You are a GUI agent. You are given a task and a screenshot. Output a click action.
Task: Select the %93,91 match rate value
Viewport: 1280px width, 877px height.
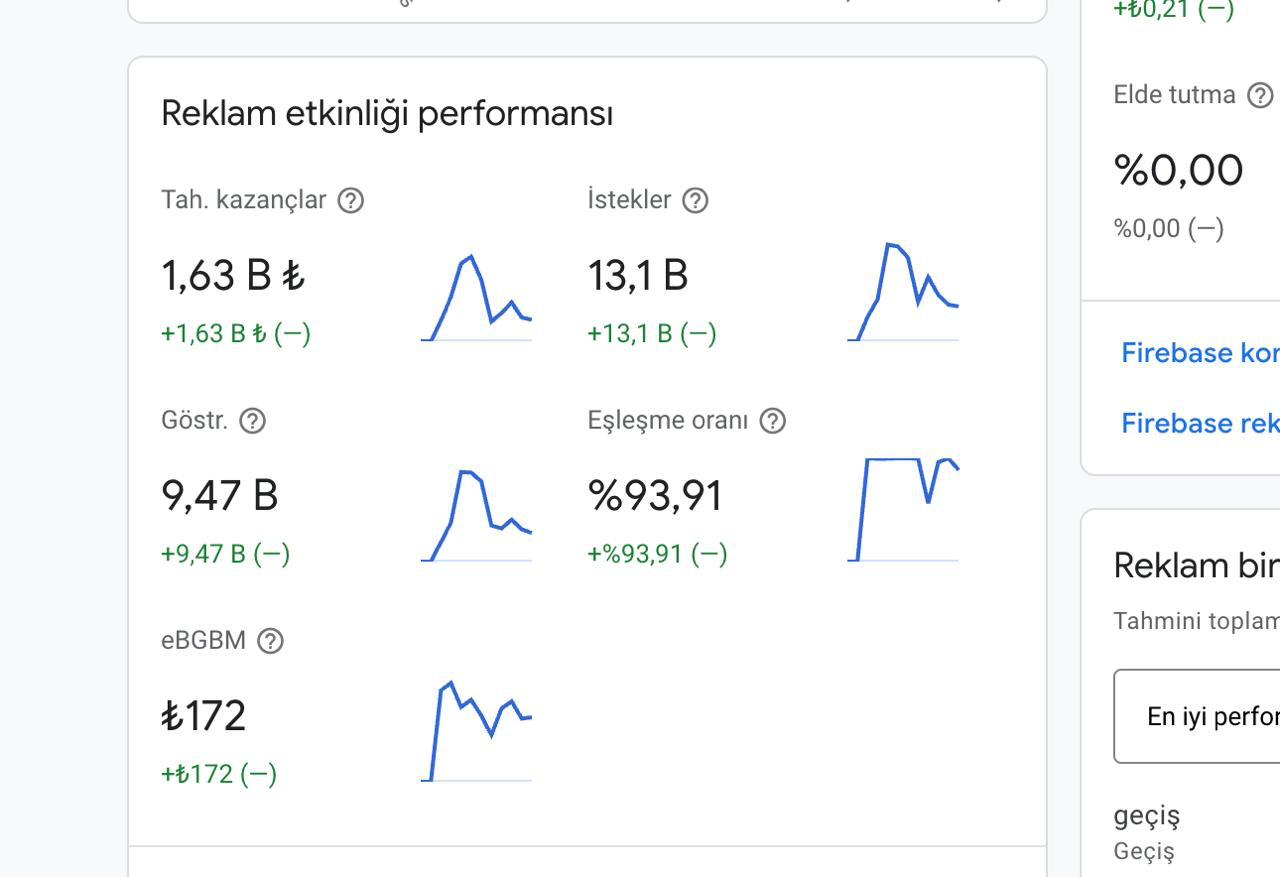coord(655,495)
